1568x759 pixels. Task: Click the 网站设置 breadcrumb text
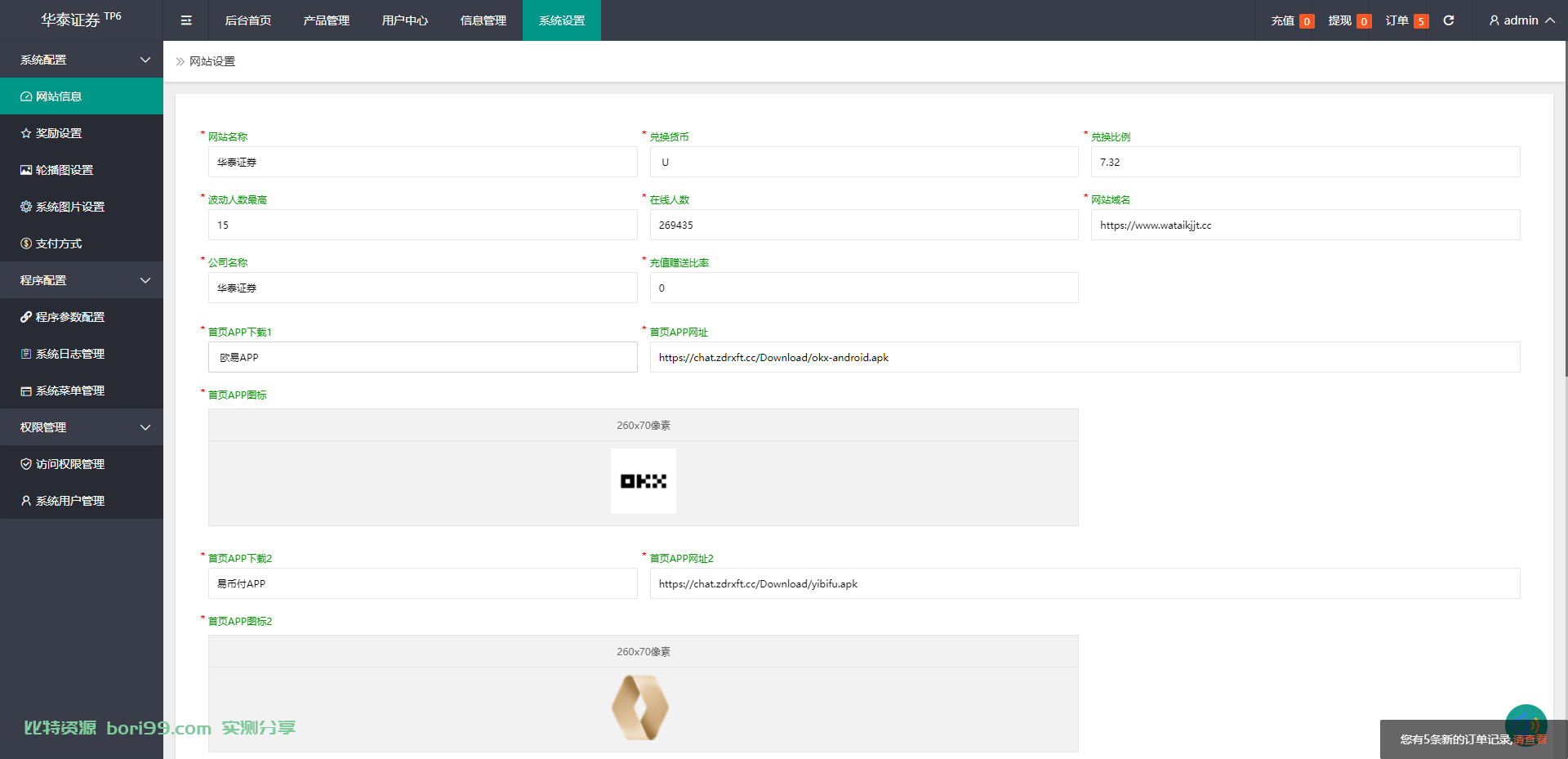(212, 61)
